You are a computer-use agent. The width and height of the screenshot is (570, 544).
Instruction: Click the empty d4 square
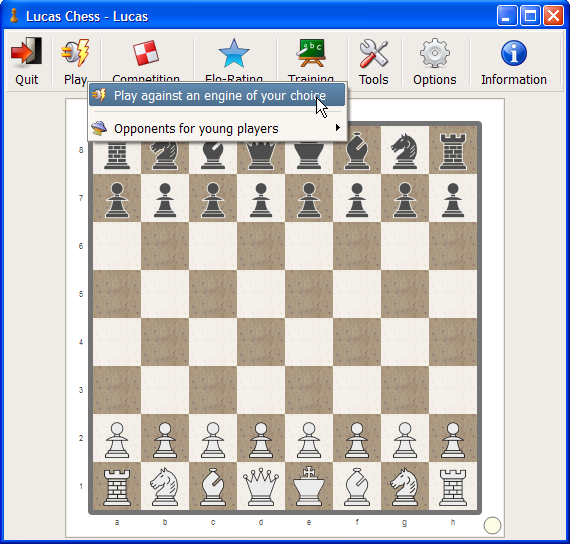[x=261, y=342]
